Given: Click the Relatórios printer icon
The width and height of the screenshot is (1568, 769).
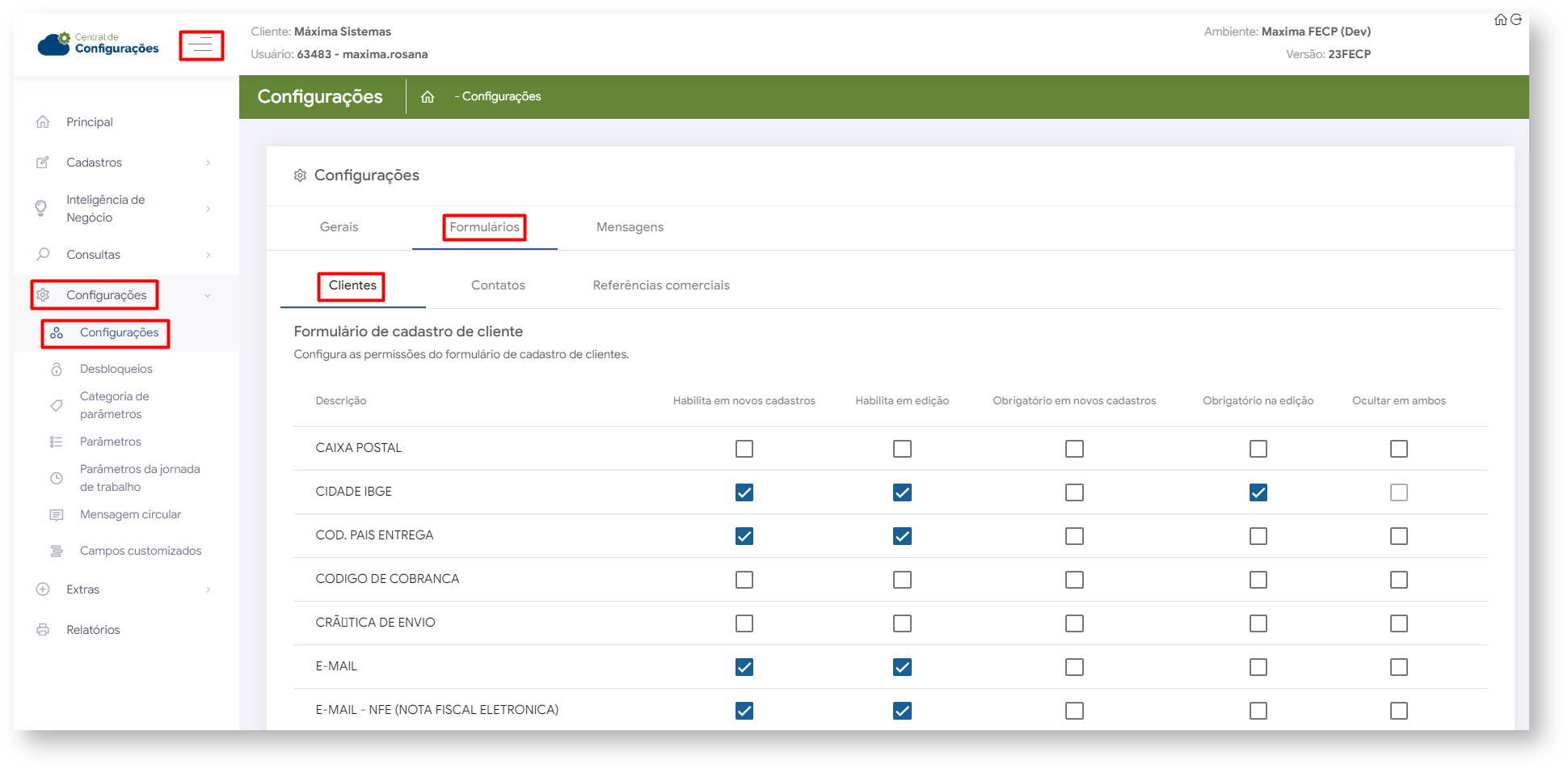Looking at the screenshot, I should pos(43,630).
